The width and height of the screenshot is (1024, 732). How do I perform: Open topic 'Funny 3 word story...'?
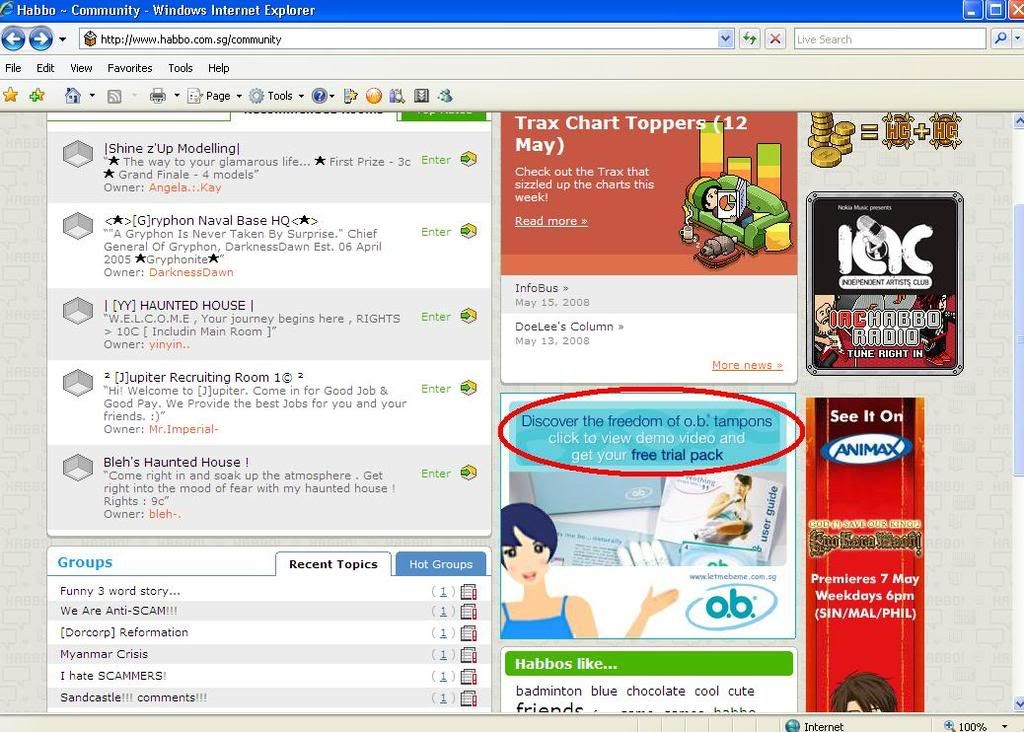click(x=120, y=591)
